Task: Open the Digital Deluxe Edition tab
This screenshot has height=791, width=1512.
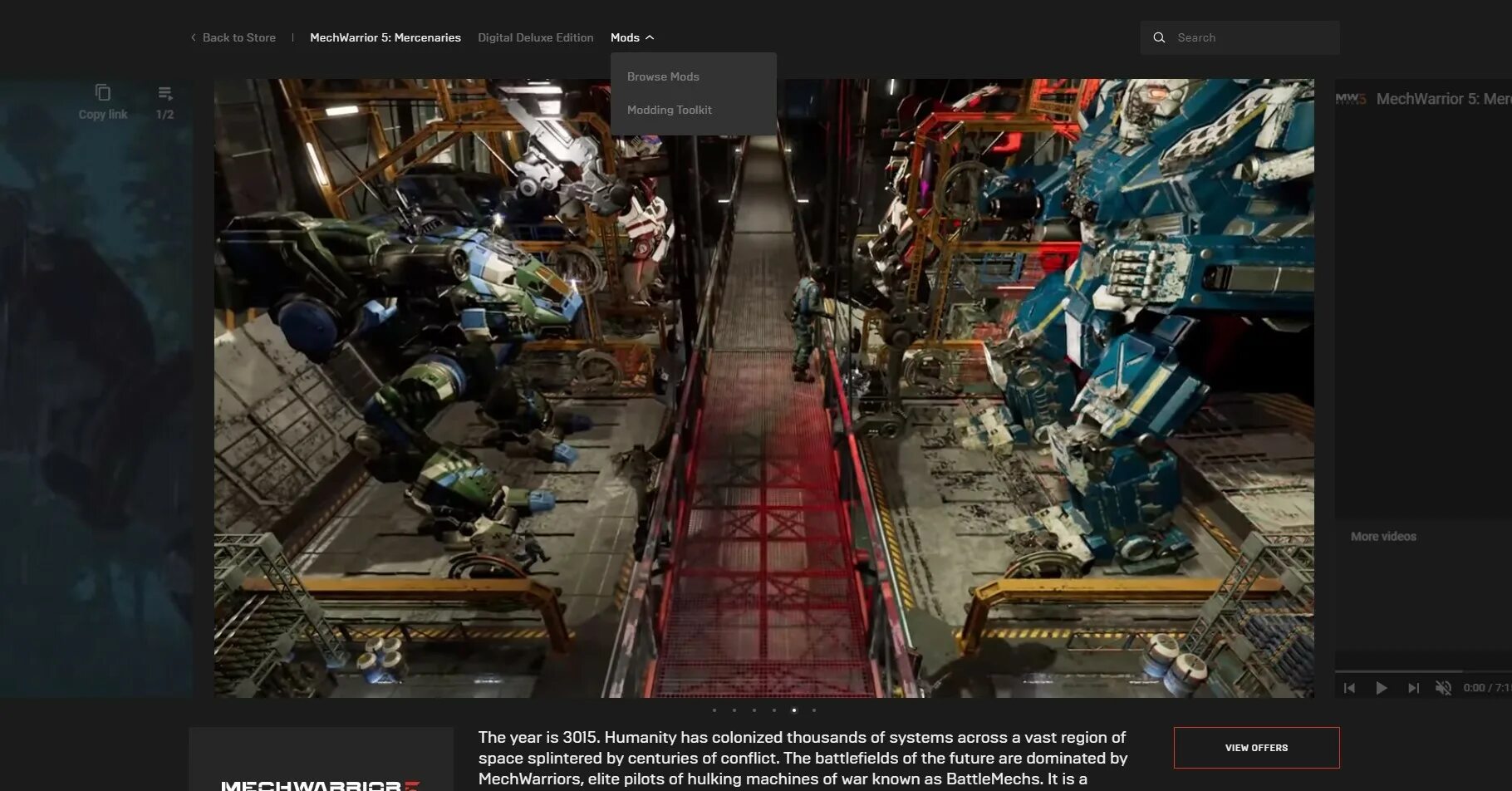Action: click(536, 37)
